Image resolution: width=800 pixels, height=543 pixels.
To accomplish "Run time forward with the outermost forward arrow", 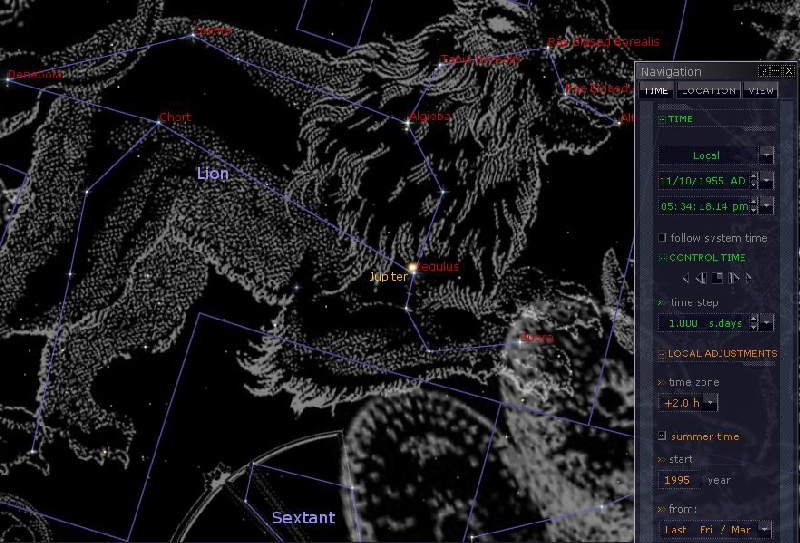I will click(x=748, y=278).
